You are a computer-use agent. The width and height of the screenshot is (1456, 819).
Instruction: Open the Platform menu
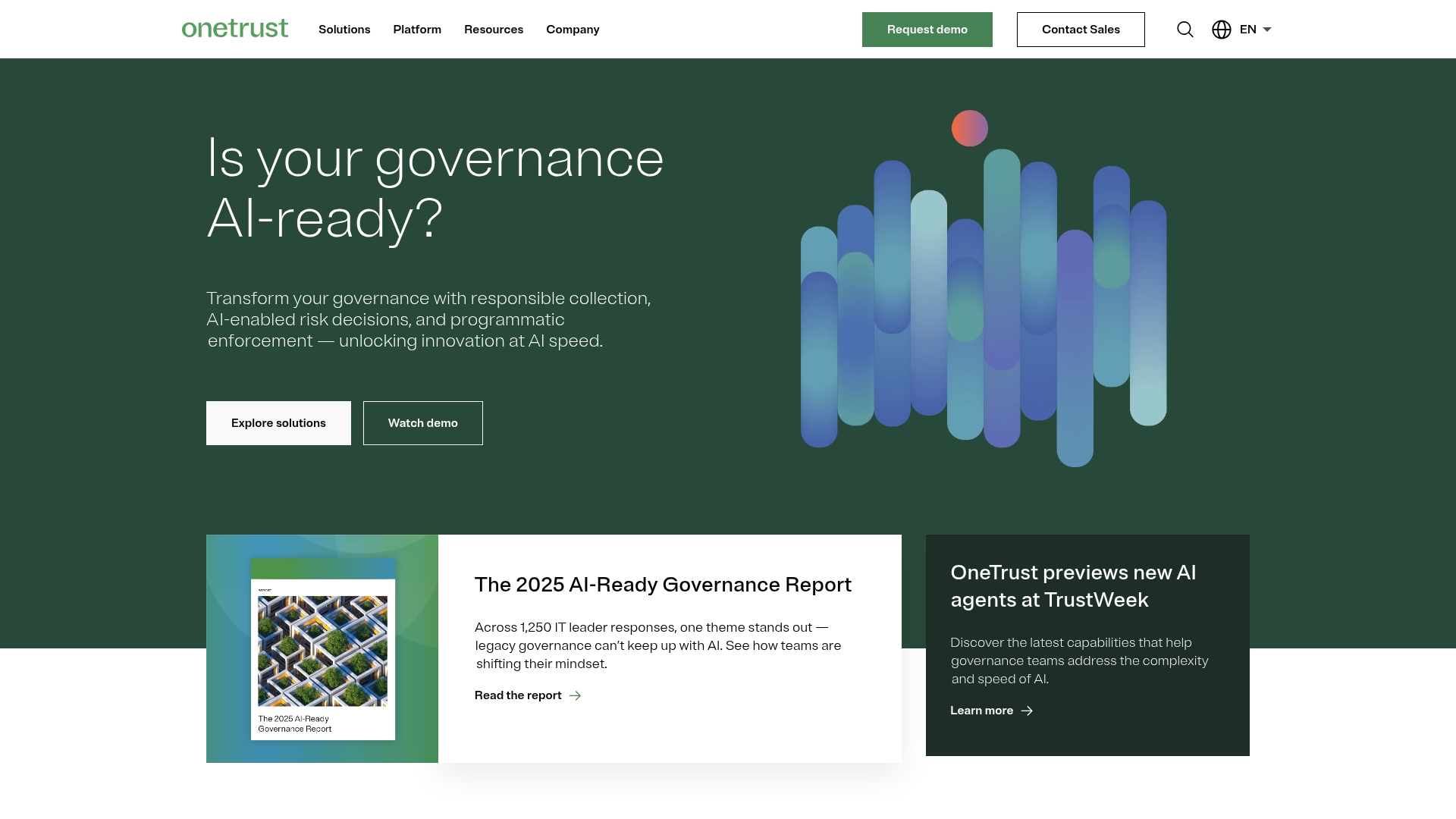tap(417, 30)
